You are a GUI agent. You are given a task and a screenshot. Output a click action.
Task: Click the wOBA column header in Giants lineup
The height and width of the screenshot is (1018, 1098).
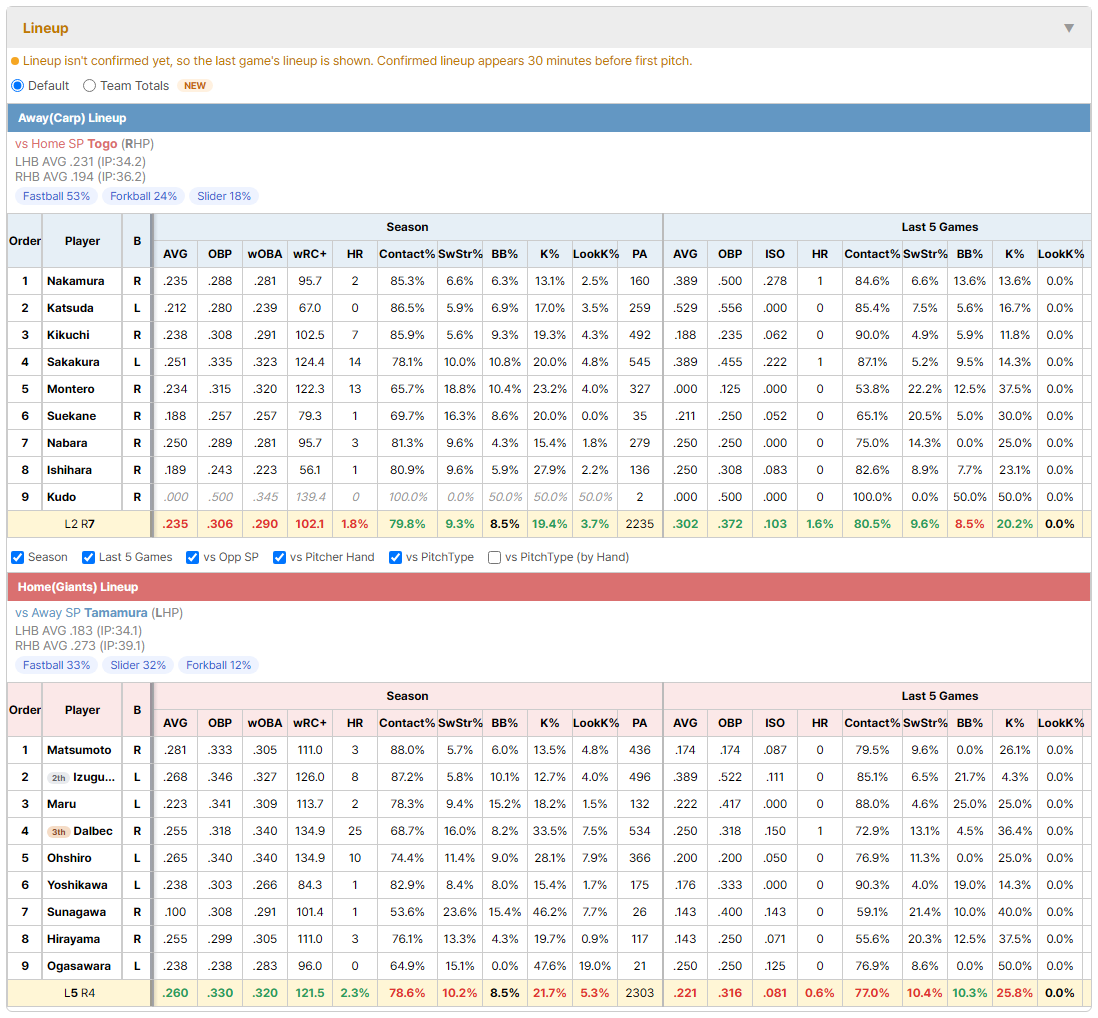tap(265, 723)
